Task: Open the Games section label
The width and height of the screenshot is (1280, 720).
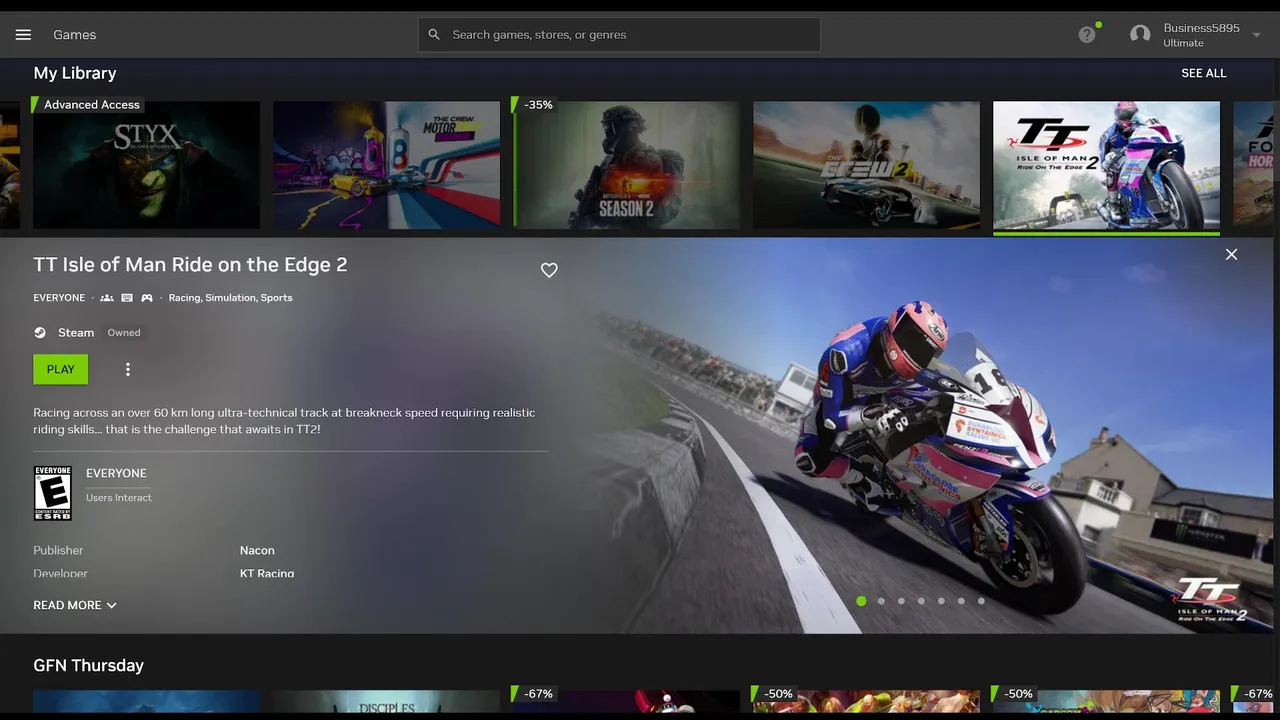Action: [x=75, y=35]
